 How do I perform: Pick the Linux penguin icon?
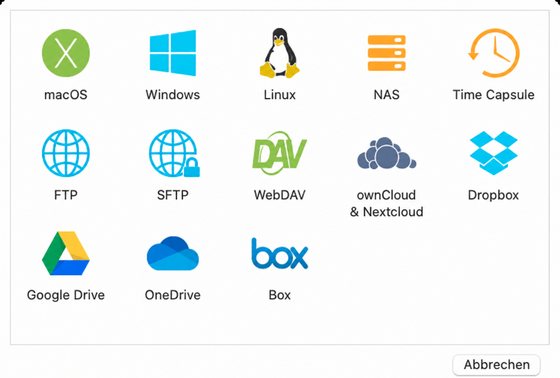pyautogui.click(x=280, y=53)
